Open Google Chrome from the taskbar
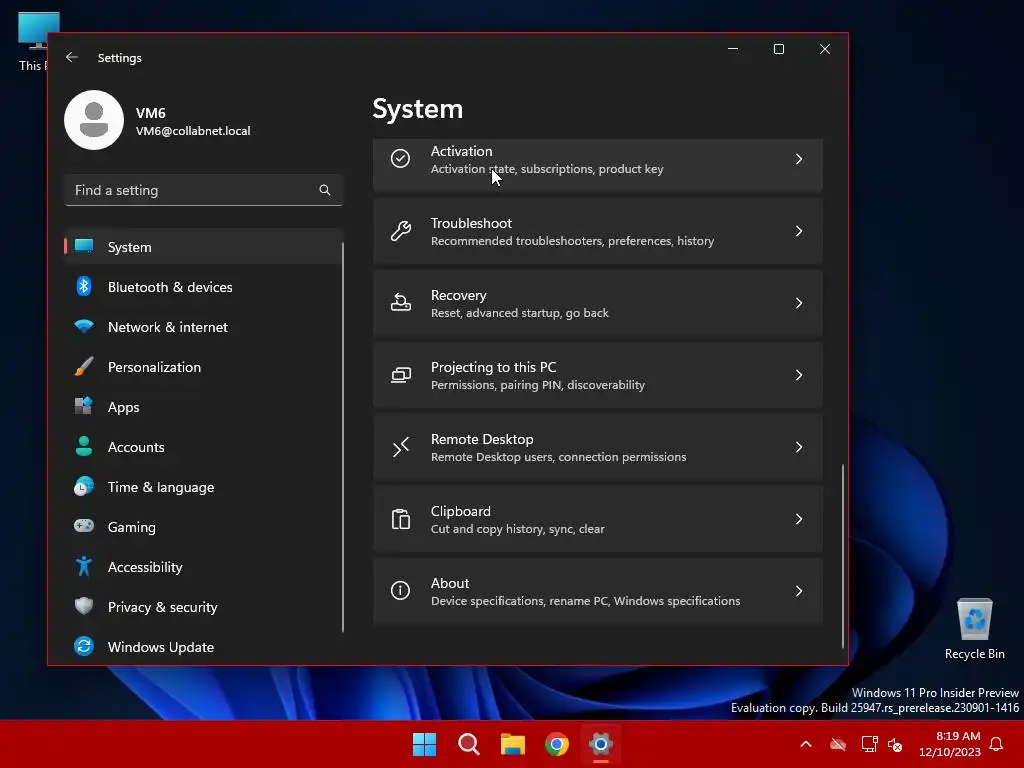This screenshot has width=1024, height=768. click(557, 744)
